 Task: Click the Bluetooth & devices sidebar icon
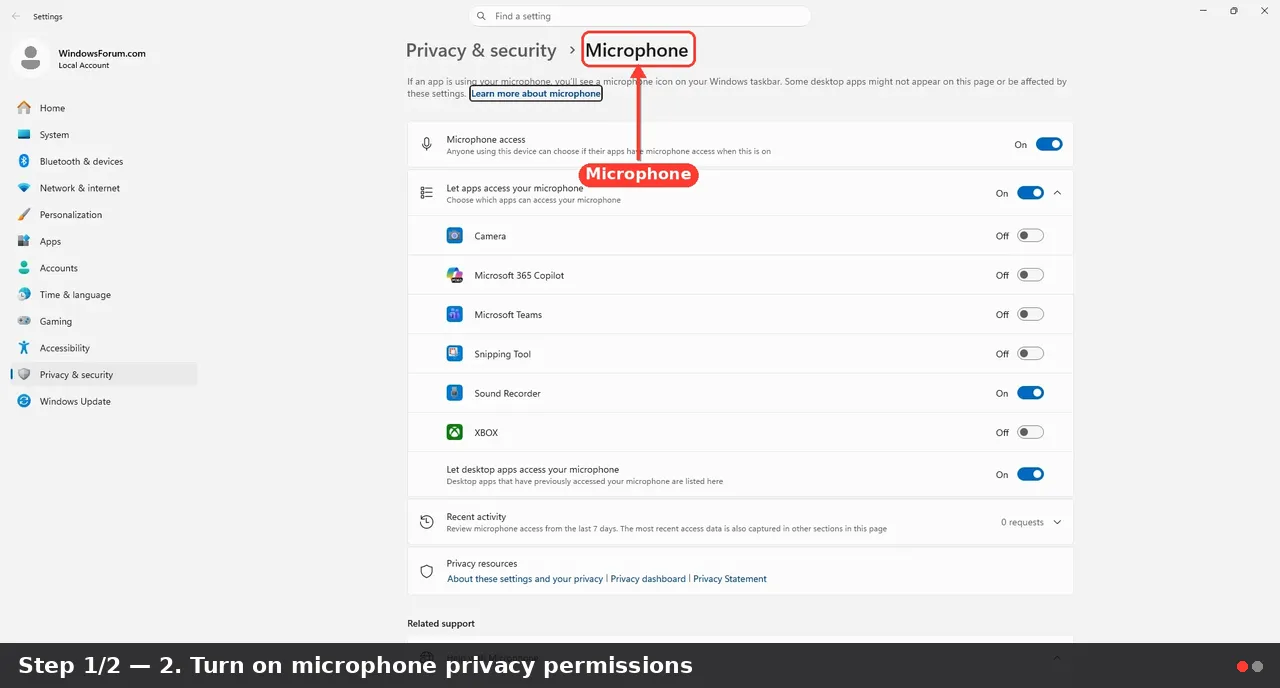click(x=24, y=161)
